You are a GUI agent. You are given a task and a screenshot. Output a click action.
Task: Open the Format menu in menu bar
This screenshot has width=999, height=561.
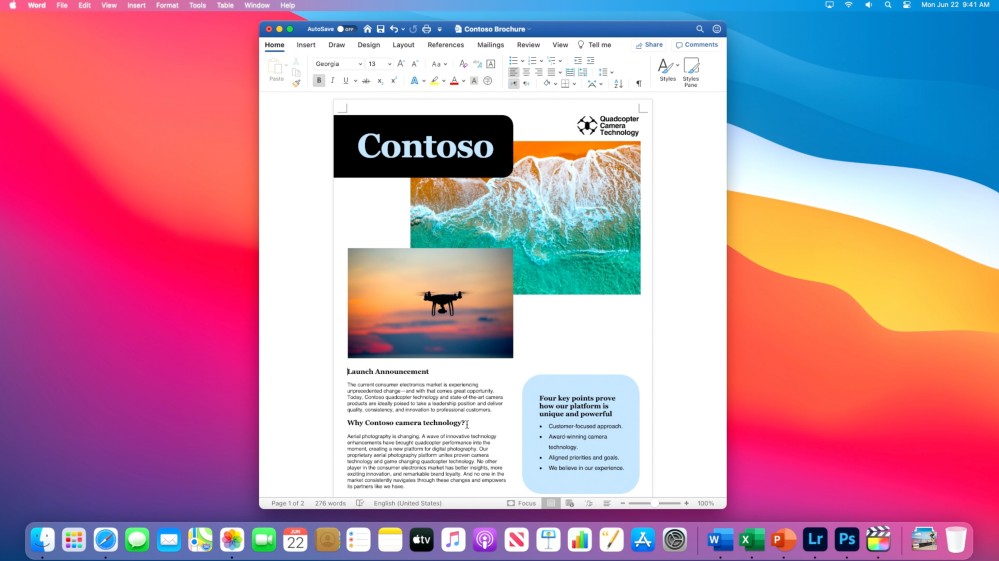pos(167,5)
